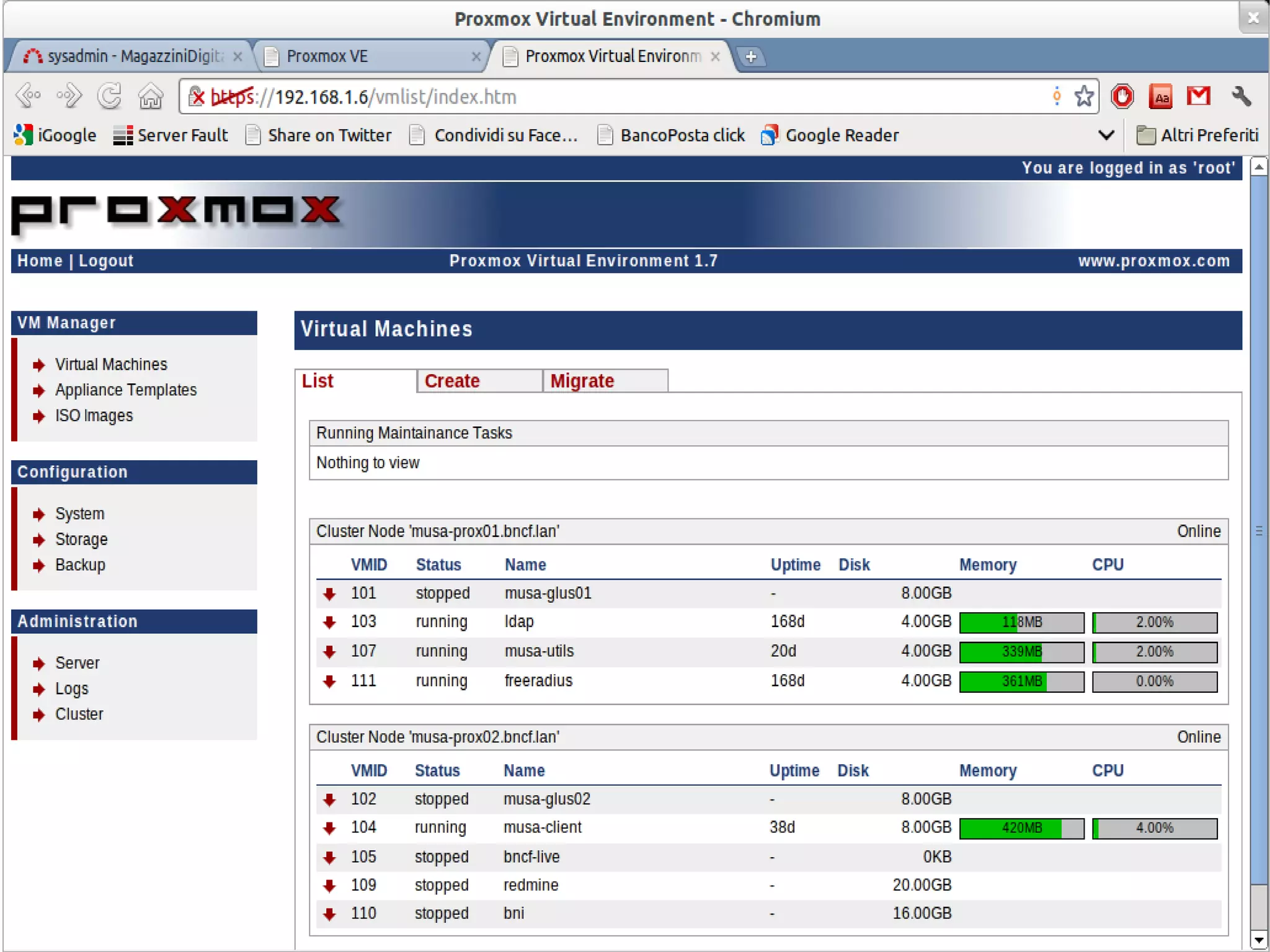Viewport: 1270px width, 952px height.
Task: Open the wrench settings menu
Action: pyautogui.click(x=1241, y=96)
